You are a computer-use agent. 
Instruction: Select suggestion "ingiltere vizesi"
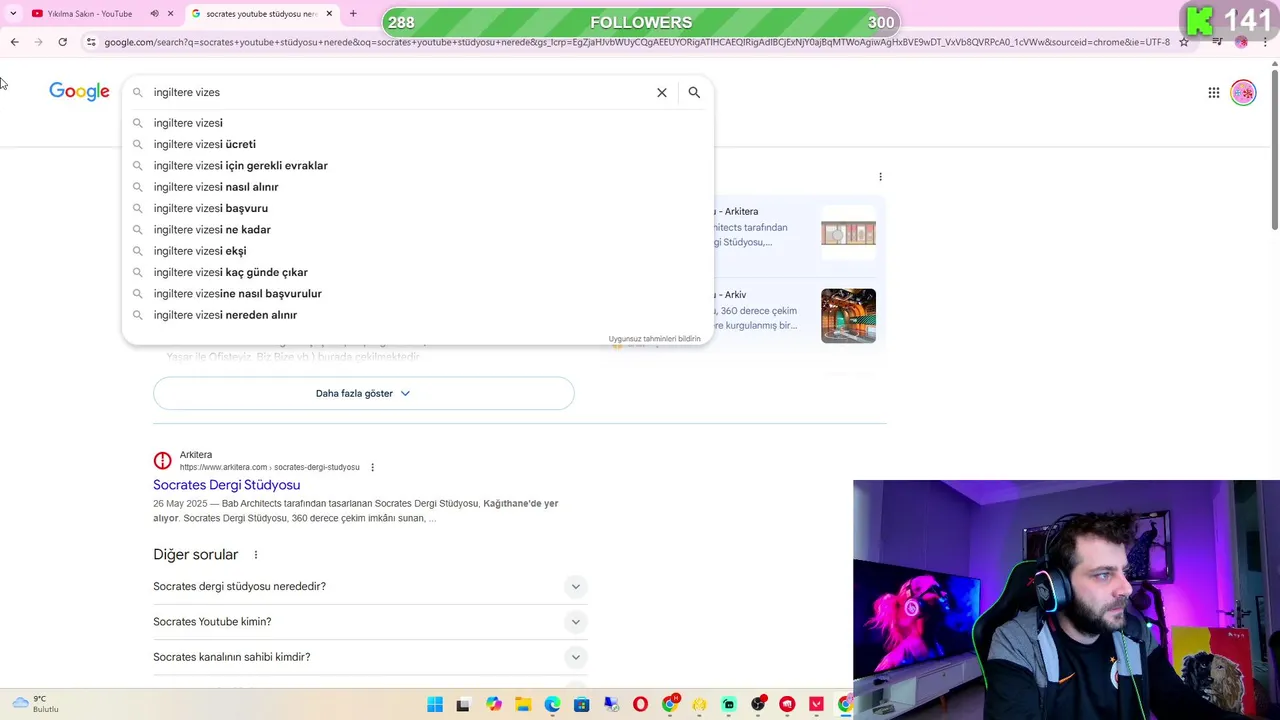click(x=418, y=123)
